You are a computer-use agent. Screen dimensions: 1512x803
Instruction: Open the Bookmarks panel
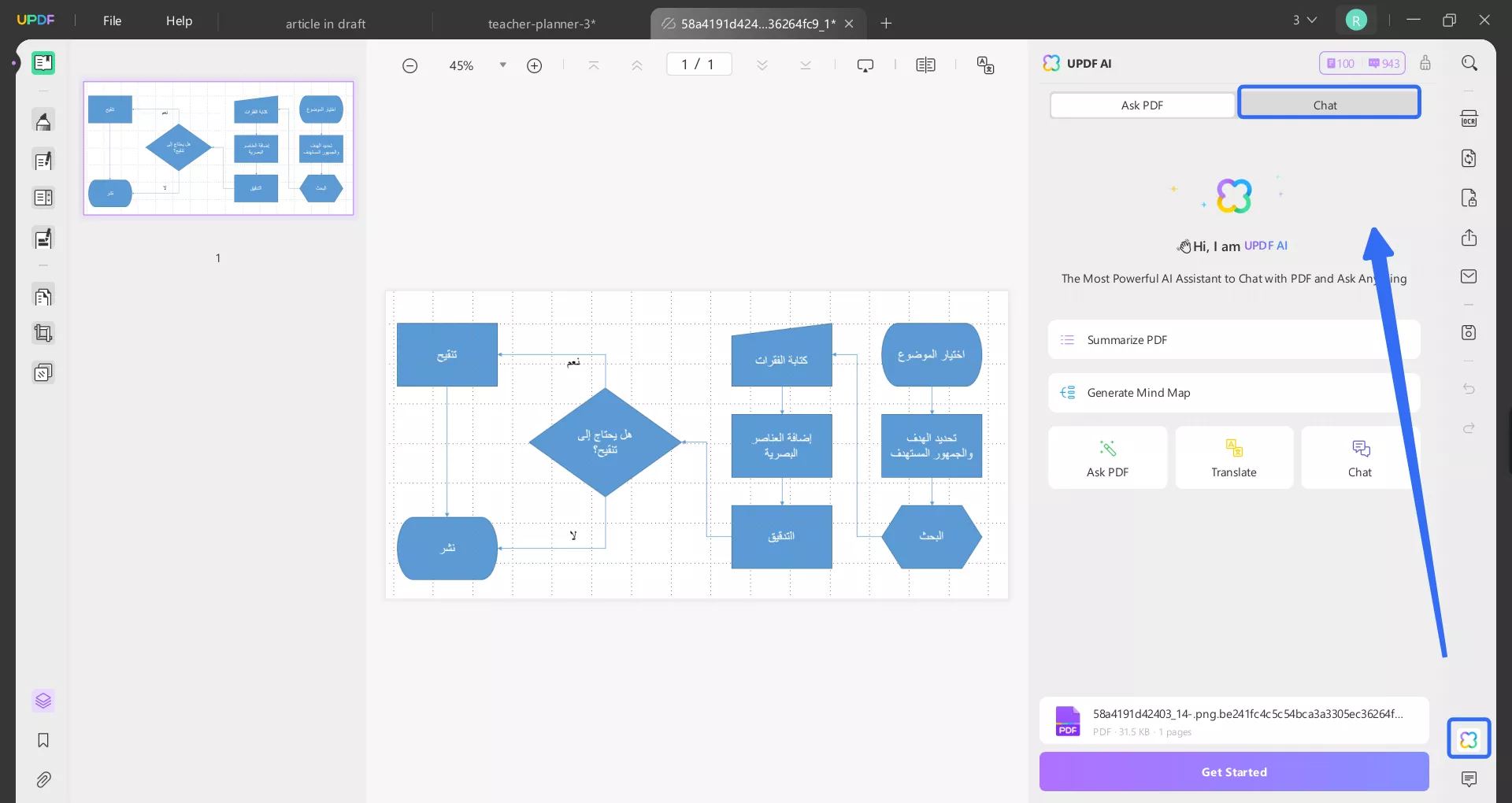pos(43,740)
